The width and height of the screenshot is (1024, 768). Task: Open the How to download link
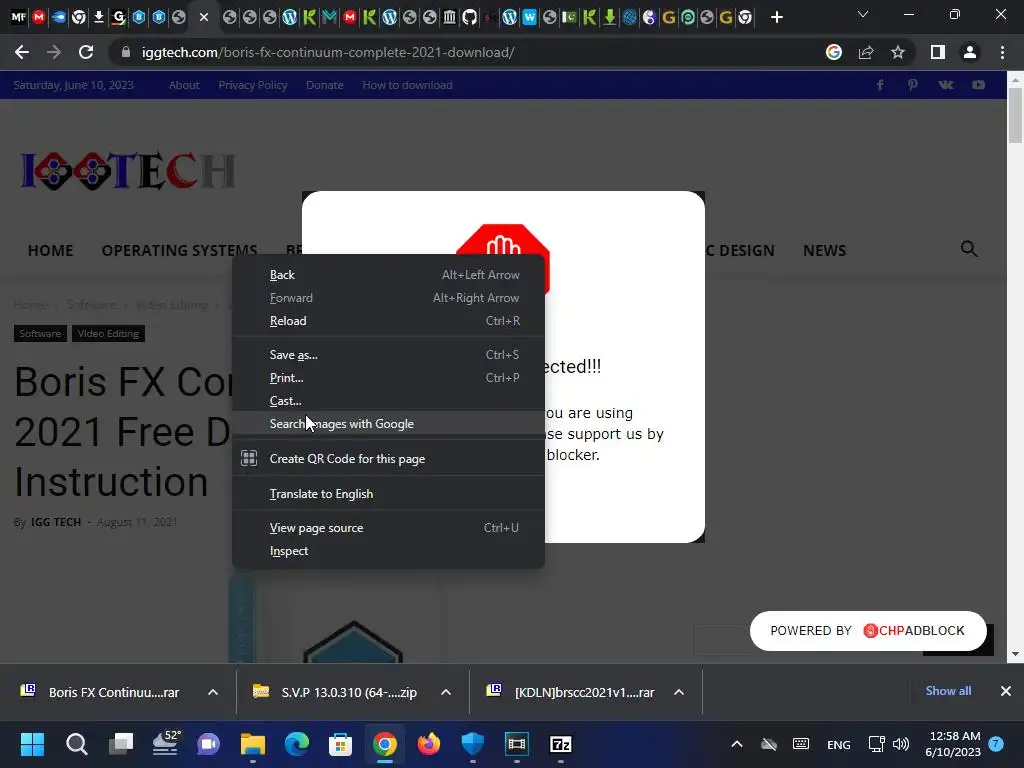pyautogui.click(x=408, y=85)
